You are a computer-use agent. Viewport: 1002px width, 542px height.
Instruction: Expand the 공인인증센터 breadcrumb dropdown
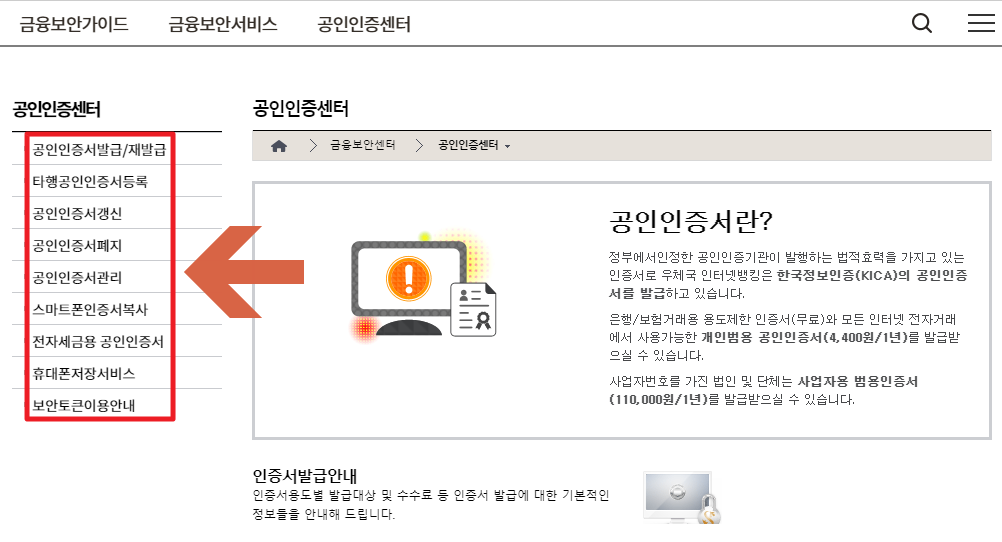(x=474, y=145)
